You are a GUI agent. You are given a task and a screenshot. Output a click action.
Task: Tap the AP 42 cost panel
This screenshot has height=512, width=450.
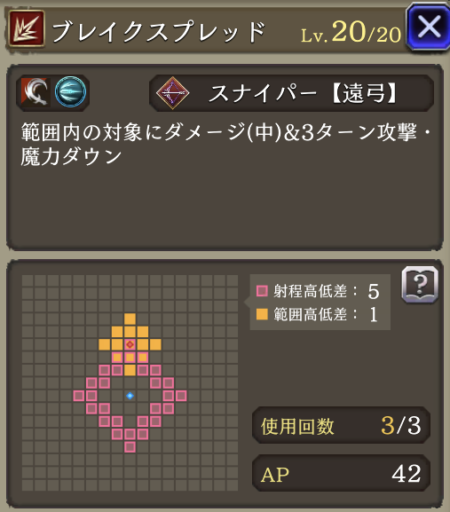341,473
